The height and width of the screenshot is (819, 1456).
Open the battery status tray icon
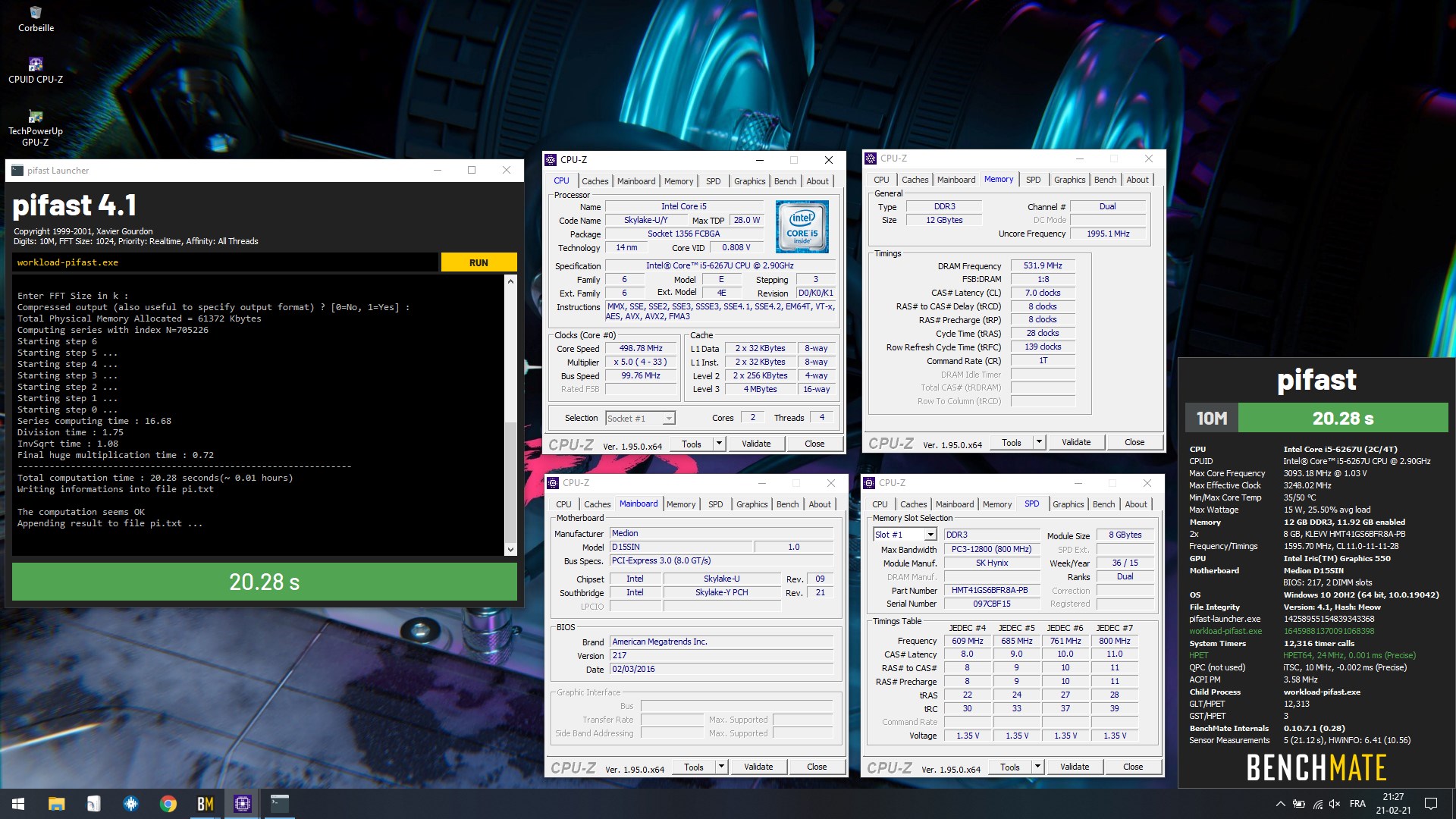point(1299,804)
